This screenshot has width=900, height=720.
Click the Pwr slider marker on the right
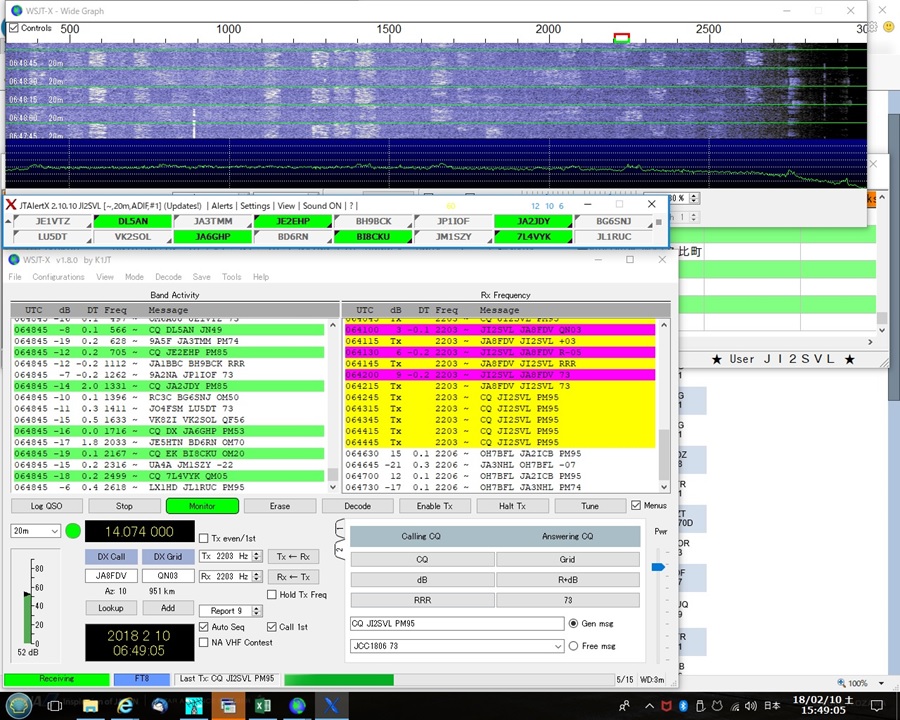[658, 567]
